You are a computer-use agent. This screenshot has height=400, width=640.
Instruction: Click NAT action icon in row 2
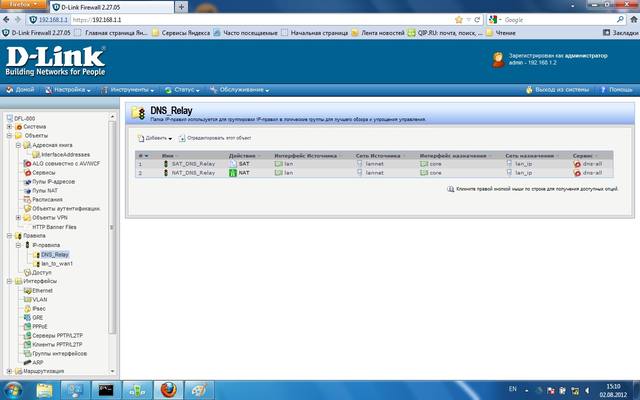233,173
